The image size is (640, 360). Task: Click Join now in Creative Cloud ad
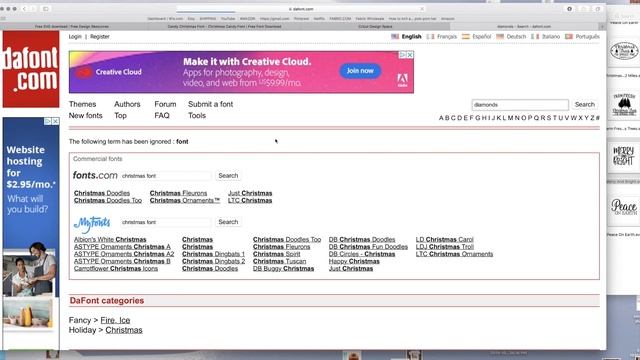pyautogui.click(x=360, y=71)
